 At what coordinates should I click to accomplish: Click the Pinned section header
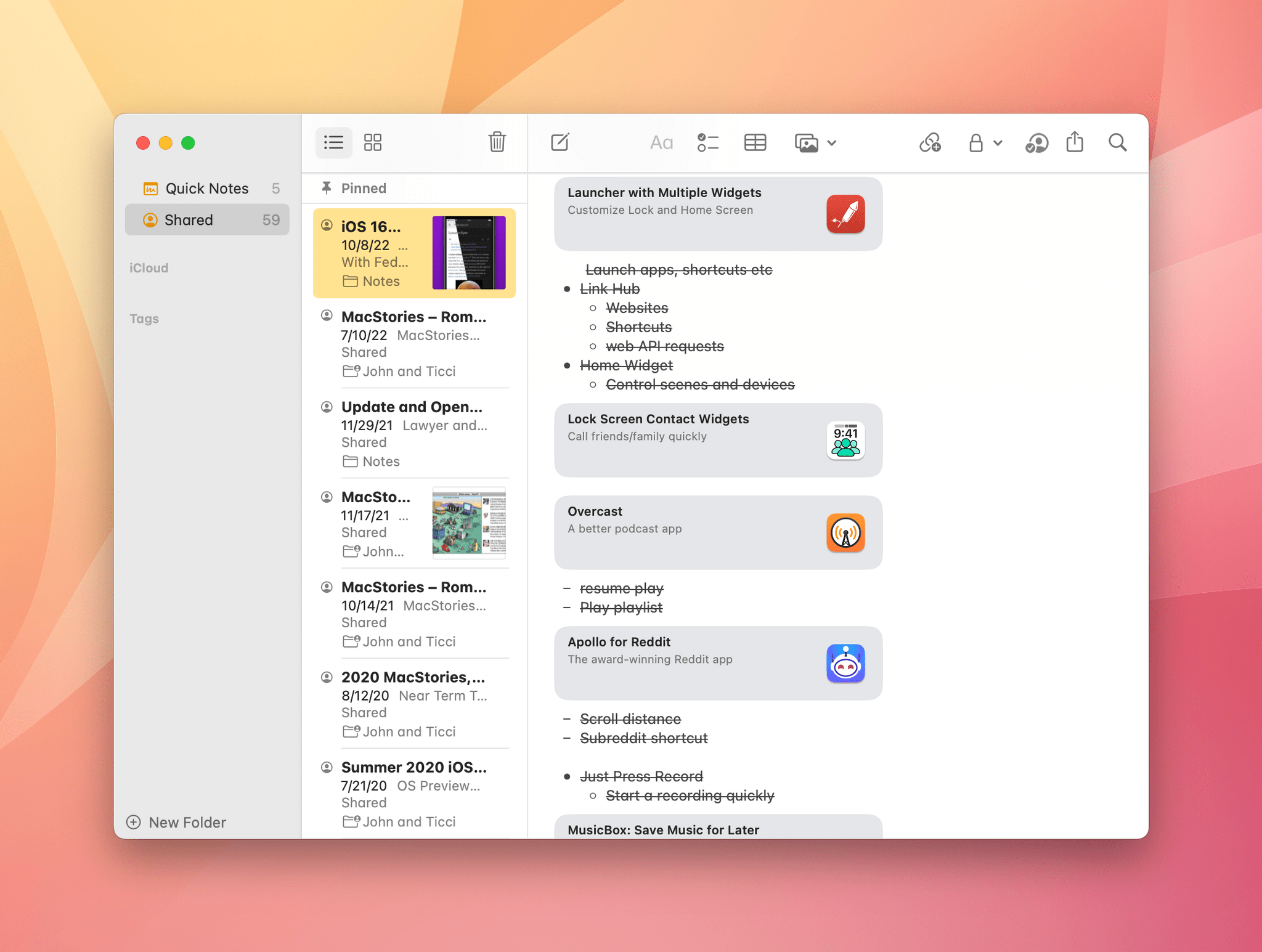[364, 189]
